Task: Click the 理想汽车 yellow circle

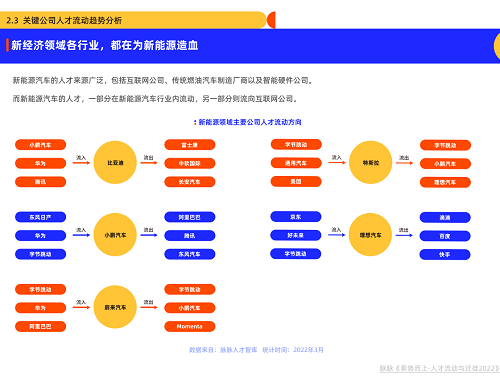Action: pos(370,235)
